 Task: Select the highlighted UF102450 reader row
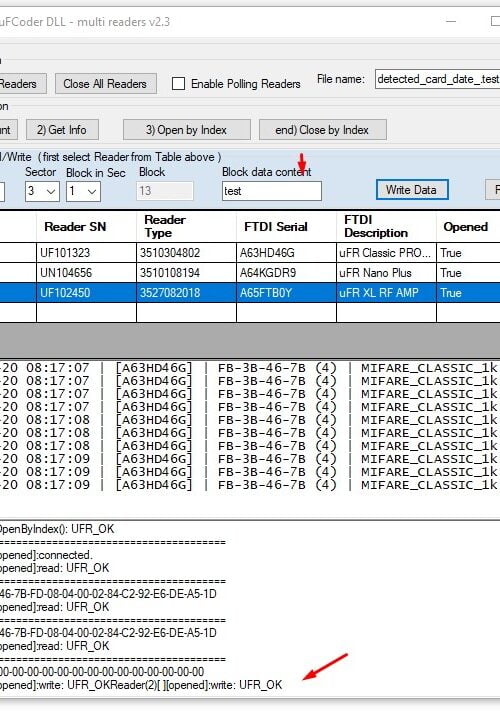250,292
